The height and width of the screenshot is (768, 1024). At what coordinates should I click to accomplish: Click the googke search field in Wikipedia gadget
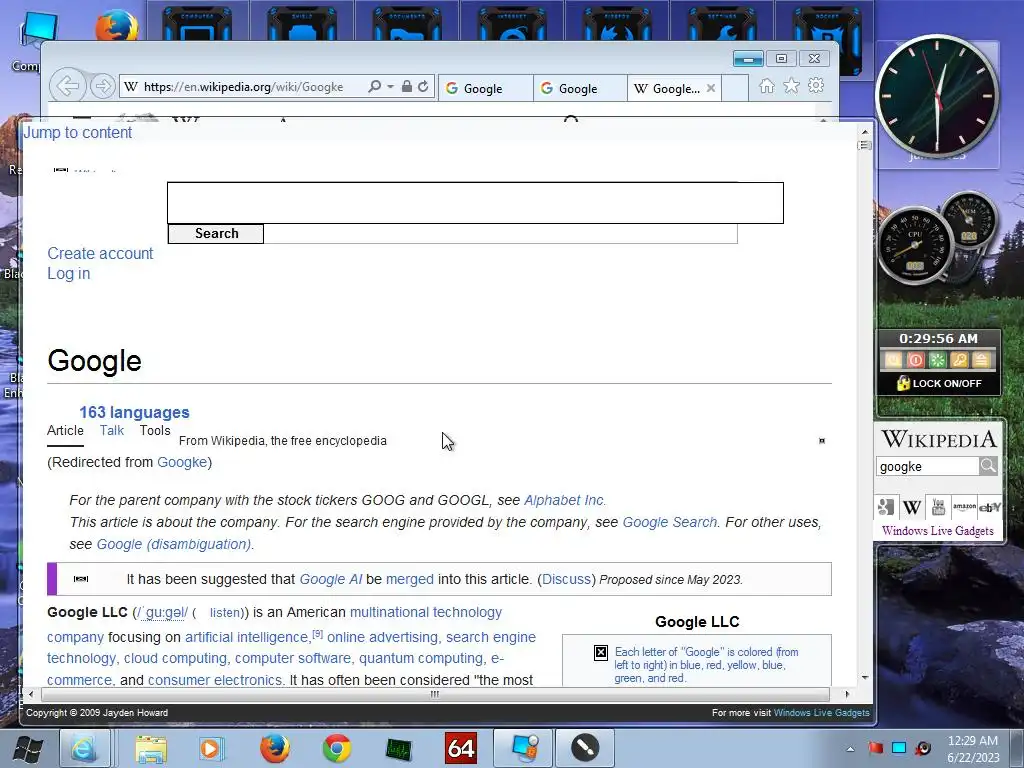point(927,466)
